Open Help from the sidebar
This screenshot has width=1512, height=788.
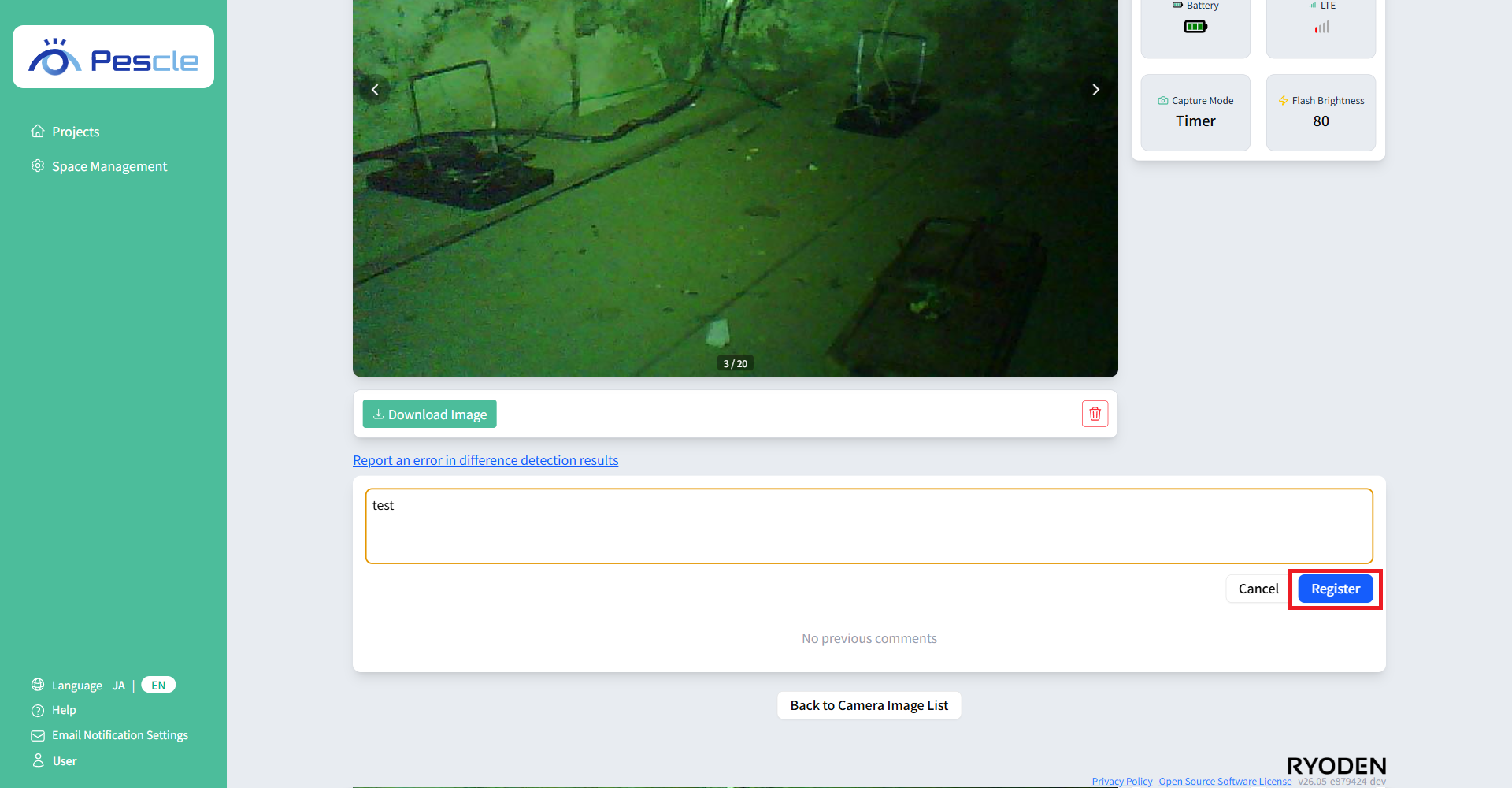pos(64,710)
